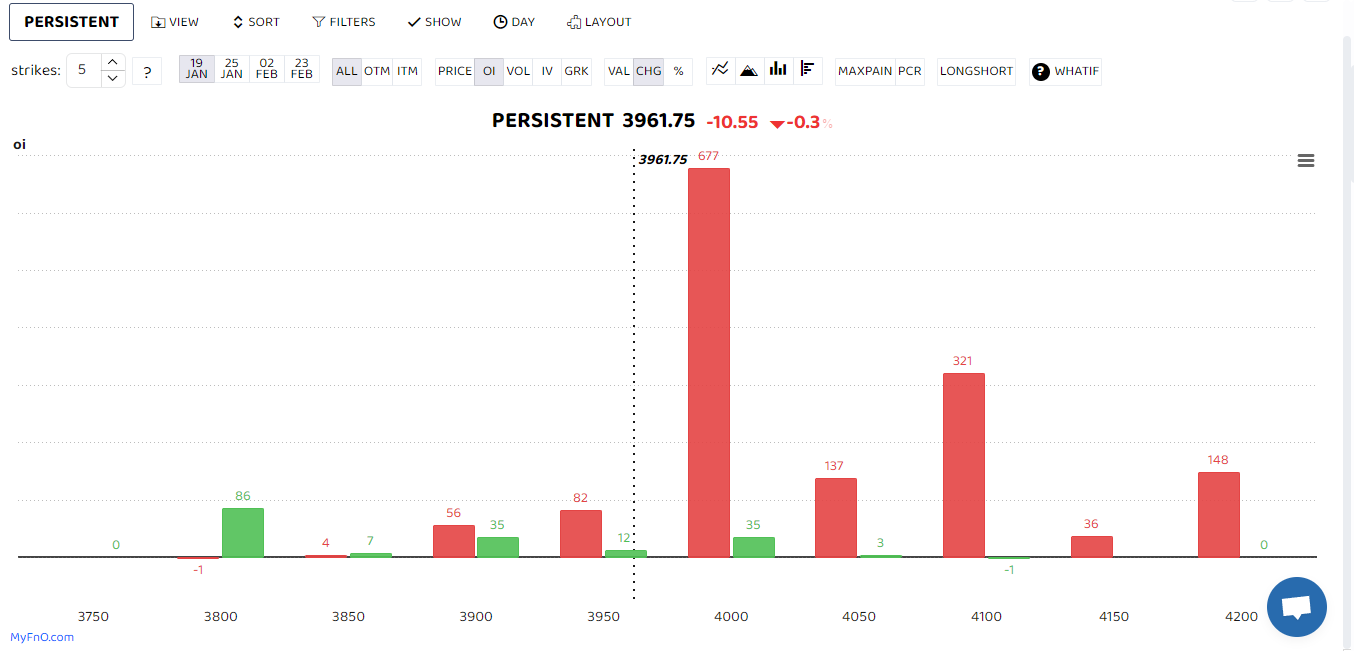Viewport: 1354px width, 651px height.
Task: Select the bar chart view icon
Action: pyautogui.click(x=778, y=70)
